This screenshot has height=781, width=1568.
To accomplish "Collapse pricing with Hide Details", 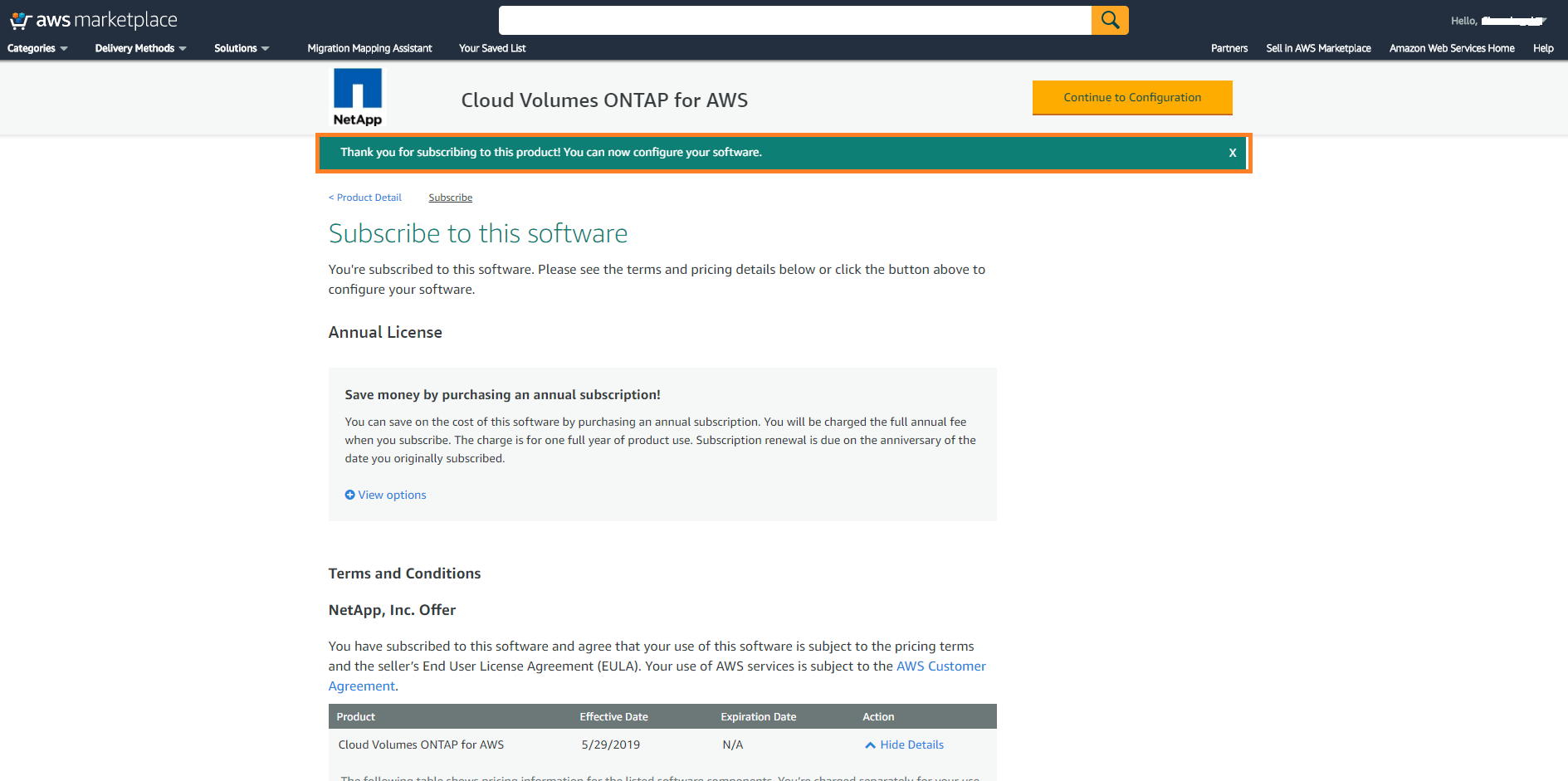I will pyautogui.click(x=911, y=745).
